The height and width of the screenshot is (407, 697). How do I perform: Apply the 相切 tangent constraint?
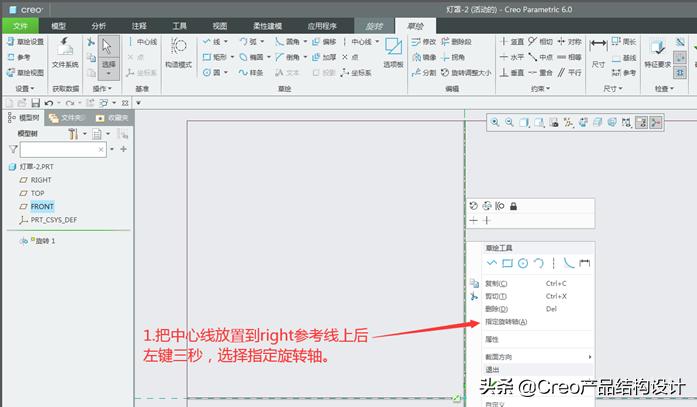pos(540,42)
